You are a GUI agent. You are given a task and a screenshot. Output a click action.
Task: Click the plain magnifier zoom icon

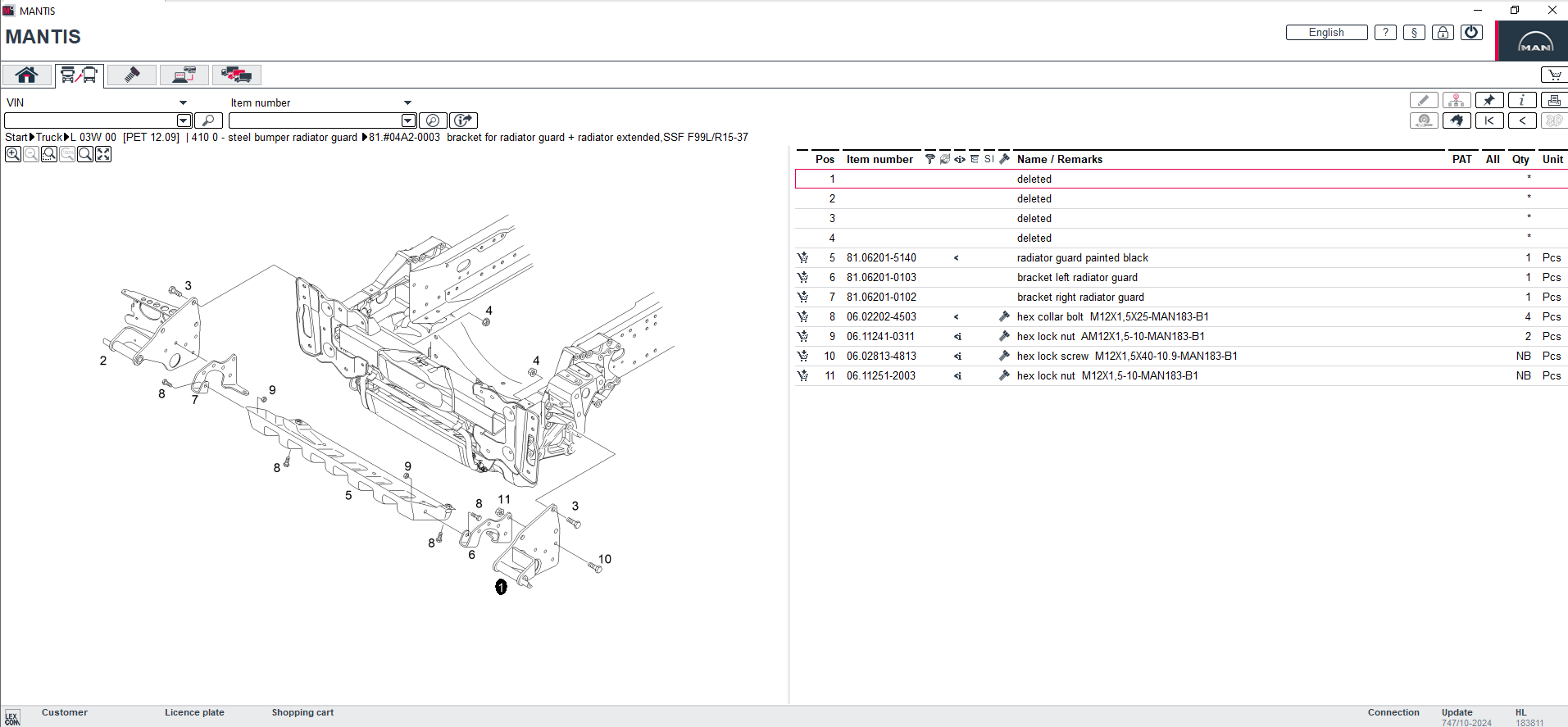[85, 154]
